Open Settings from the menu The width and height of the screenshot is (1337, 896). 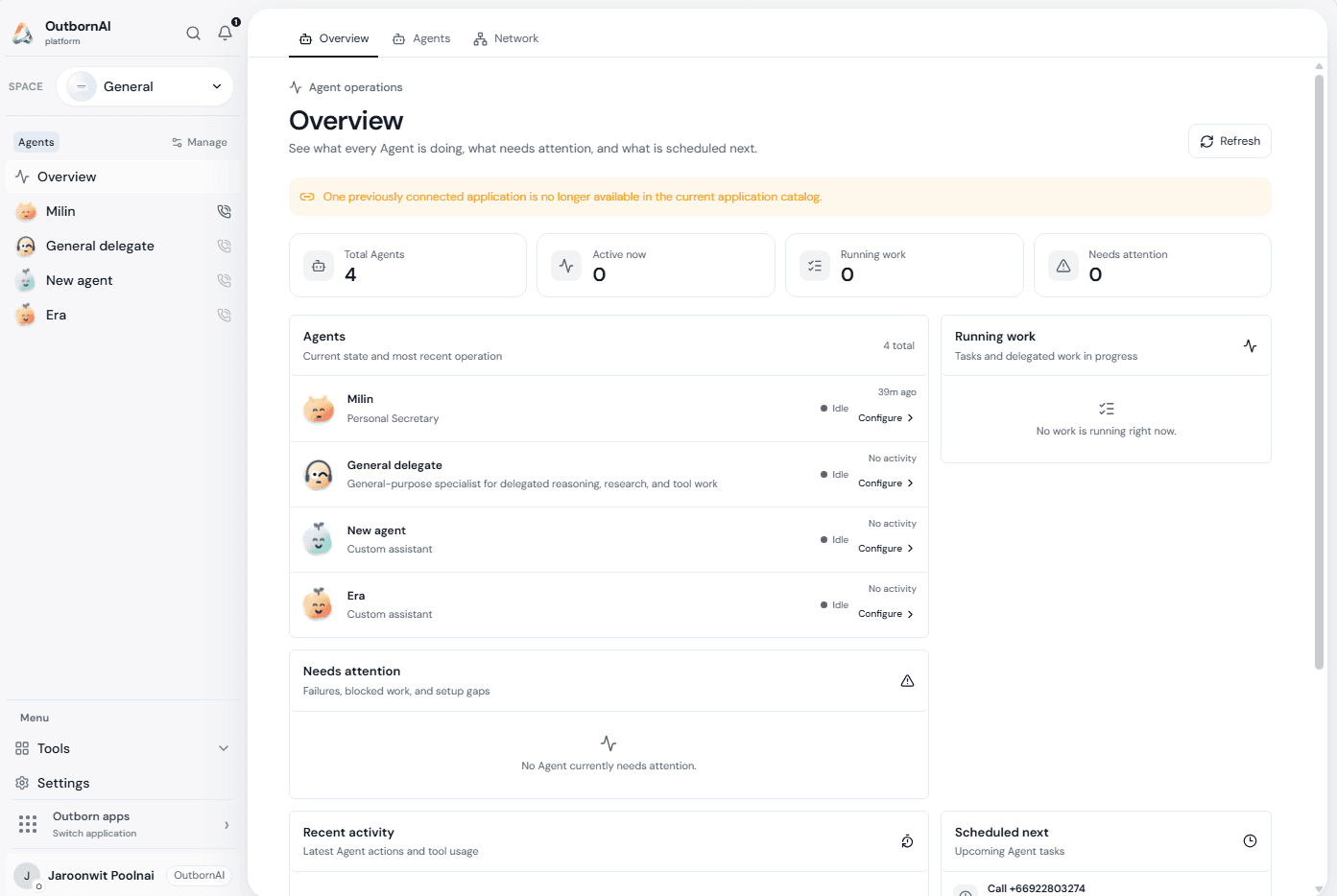123,783
